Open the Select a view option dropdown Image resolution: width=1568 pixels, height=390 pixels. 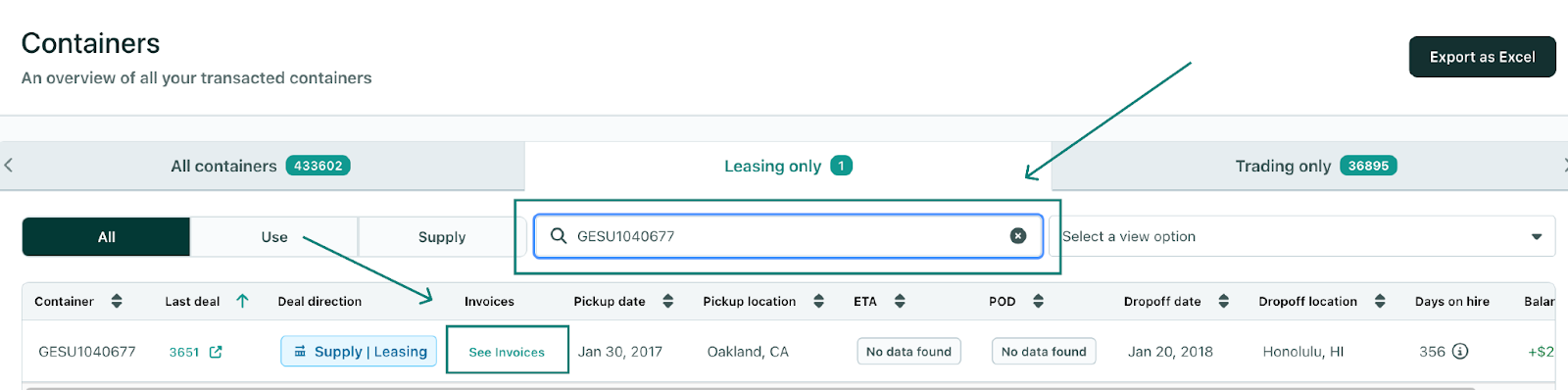[1302, 236]
